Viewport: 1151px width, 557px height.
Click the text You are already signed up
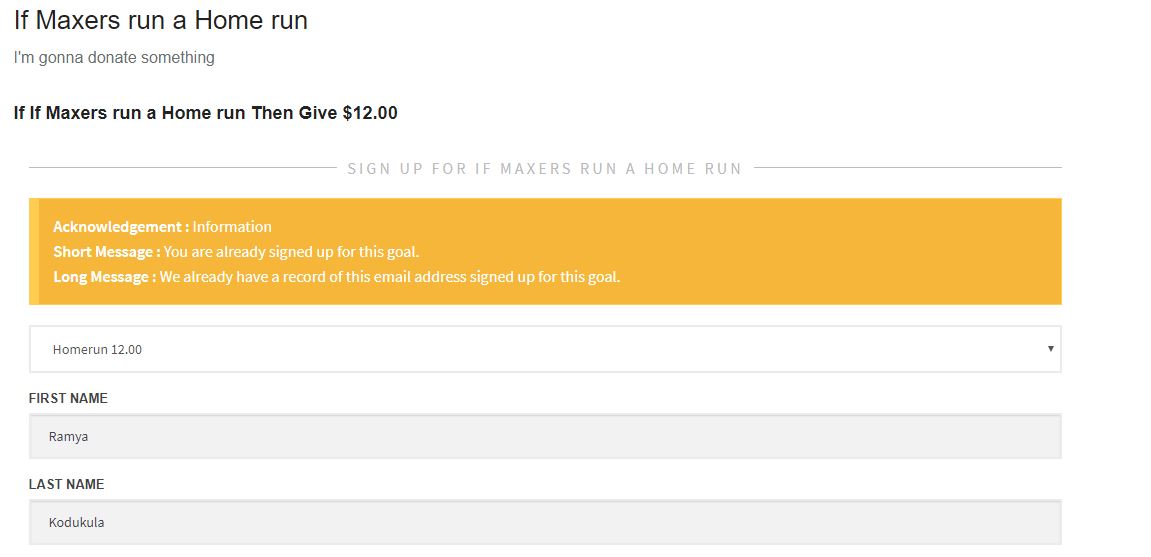click(291, 252)
